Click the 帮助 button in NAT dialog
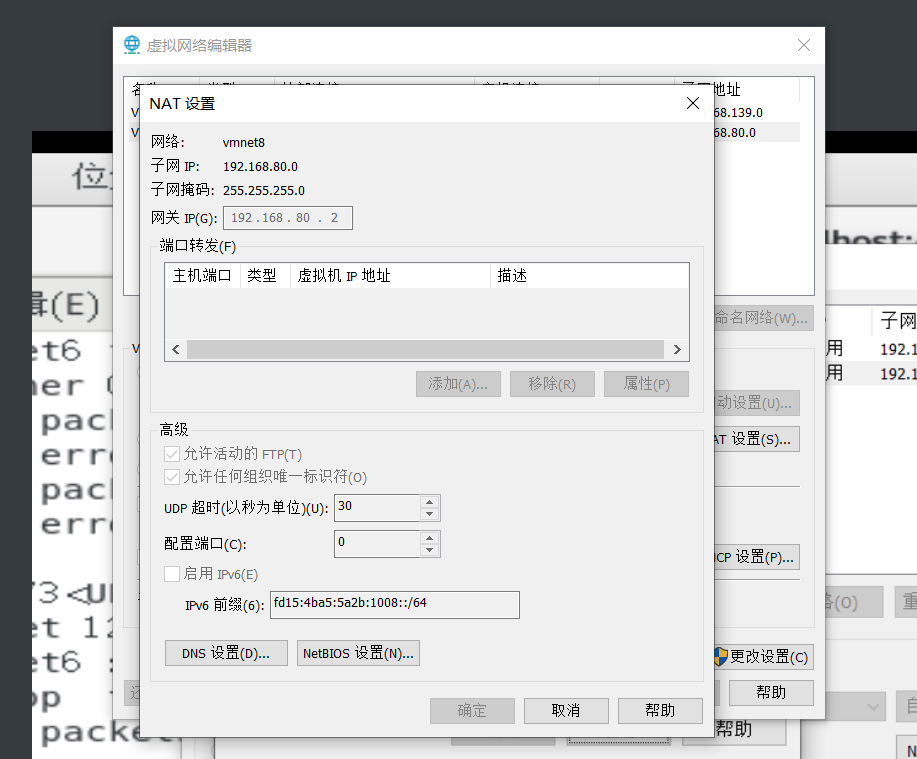This screenshot has height=759, width=917. (x=659, y=711)
